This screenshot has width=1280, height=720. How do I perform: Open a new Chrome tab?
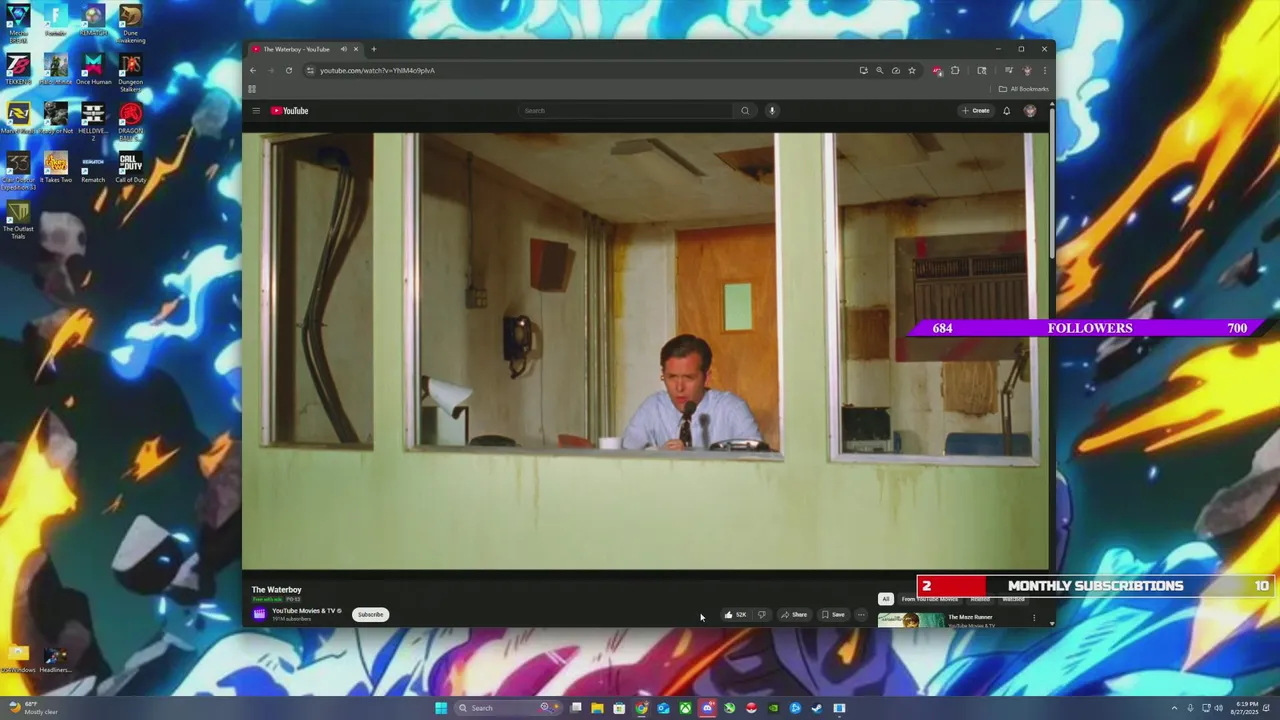pos(374,49)
